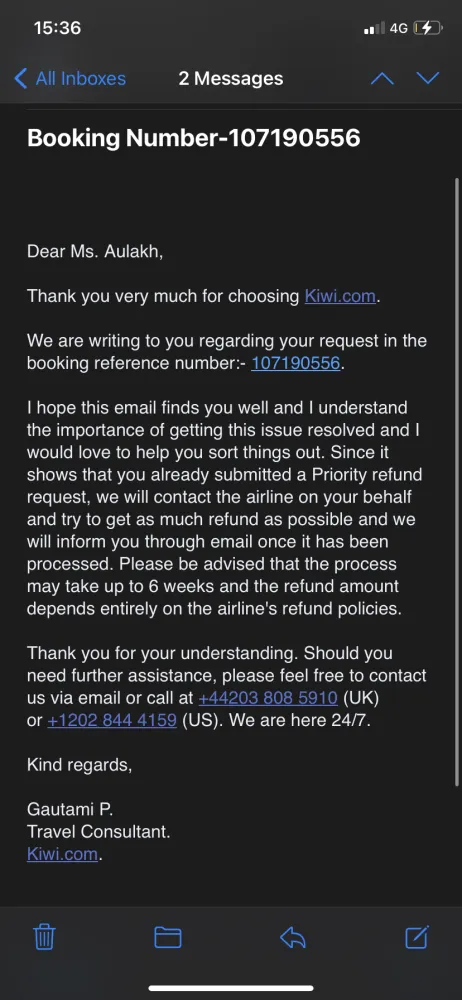The height and width of the screenshot is (1000, 462).
Task: Delete this email with the trash icon
Action: (x=45, y=937)
